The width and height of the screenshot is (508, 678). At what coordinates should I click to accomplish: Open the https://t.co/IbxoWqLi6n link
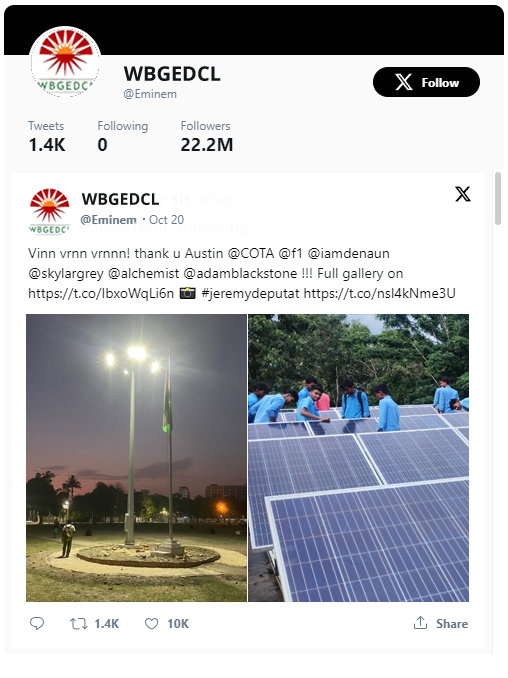(x=101, y=294)
